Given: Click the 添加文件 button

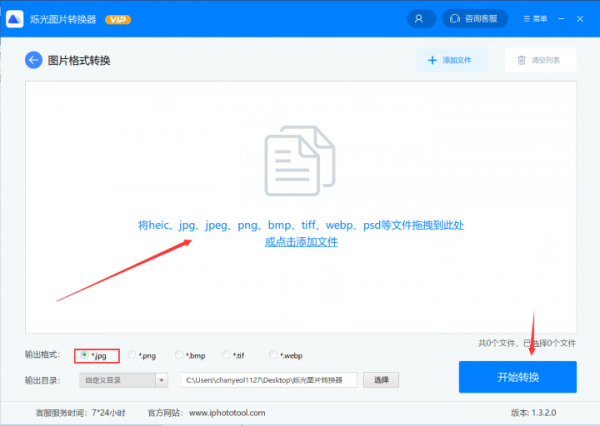Looking at the screenshot, I should coord(452,60).
